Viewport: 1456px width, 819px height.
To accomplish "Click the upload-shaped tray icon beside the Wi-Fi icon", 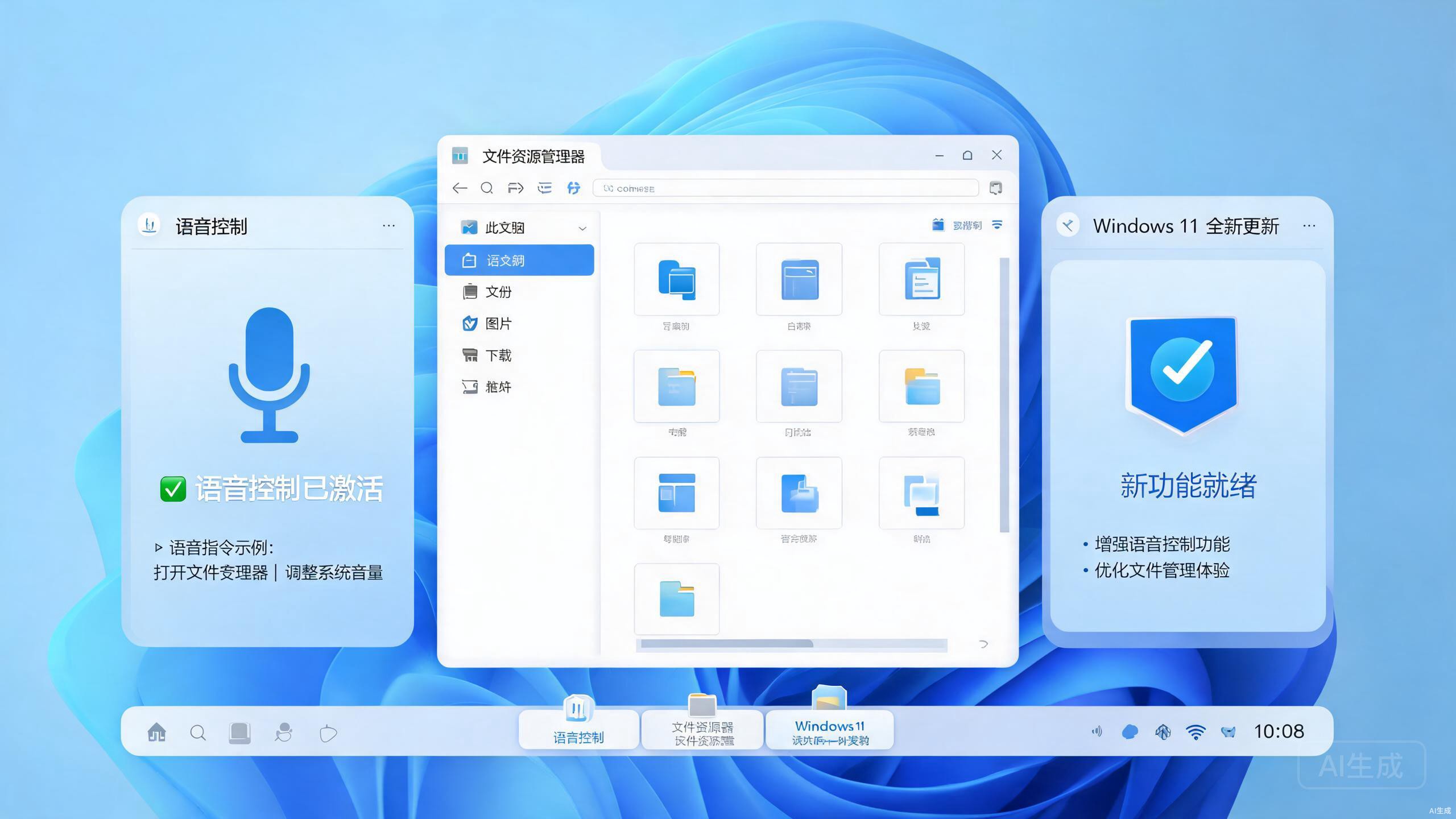I will click(x=1163, y=732).
